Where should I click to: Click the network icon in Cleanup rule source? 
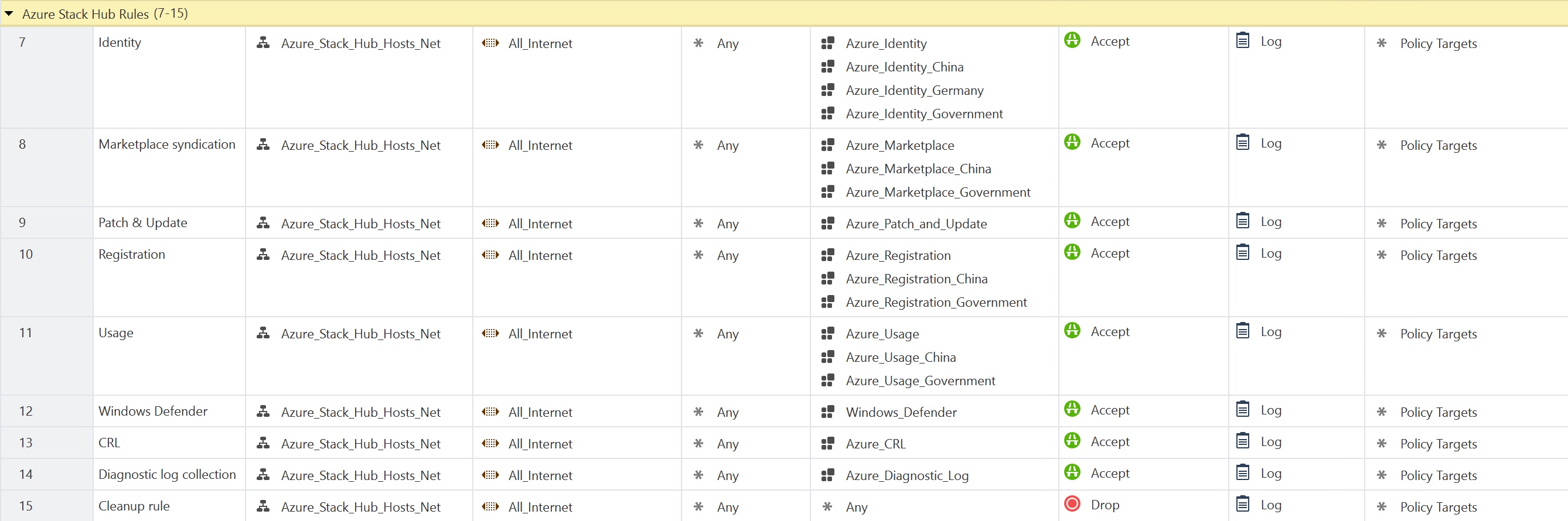point(263,507)
